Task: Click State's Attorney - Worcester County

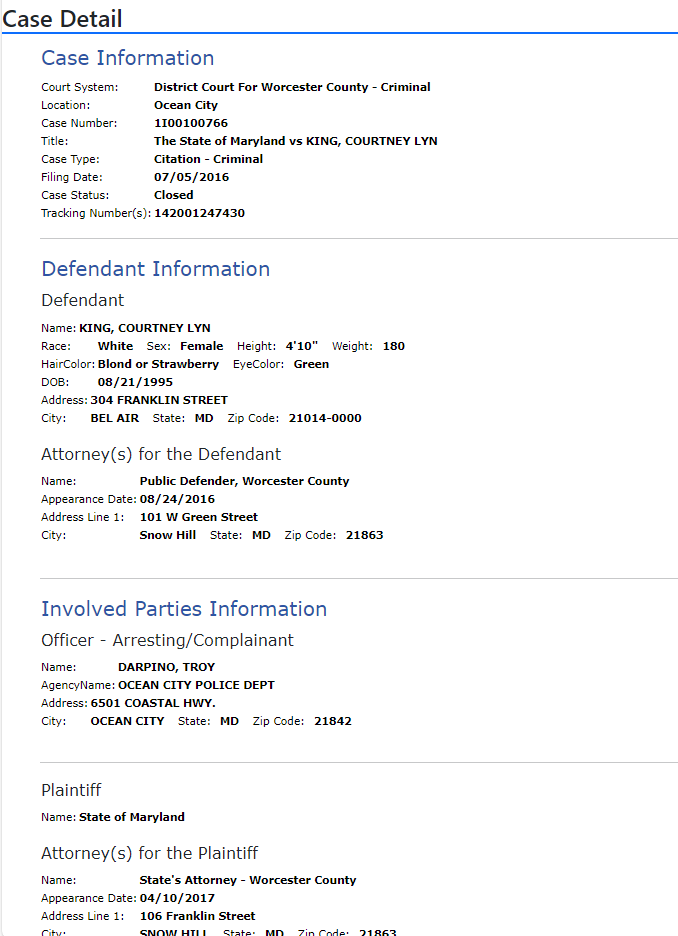Action: pos(248,880)
